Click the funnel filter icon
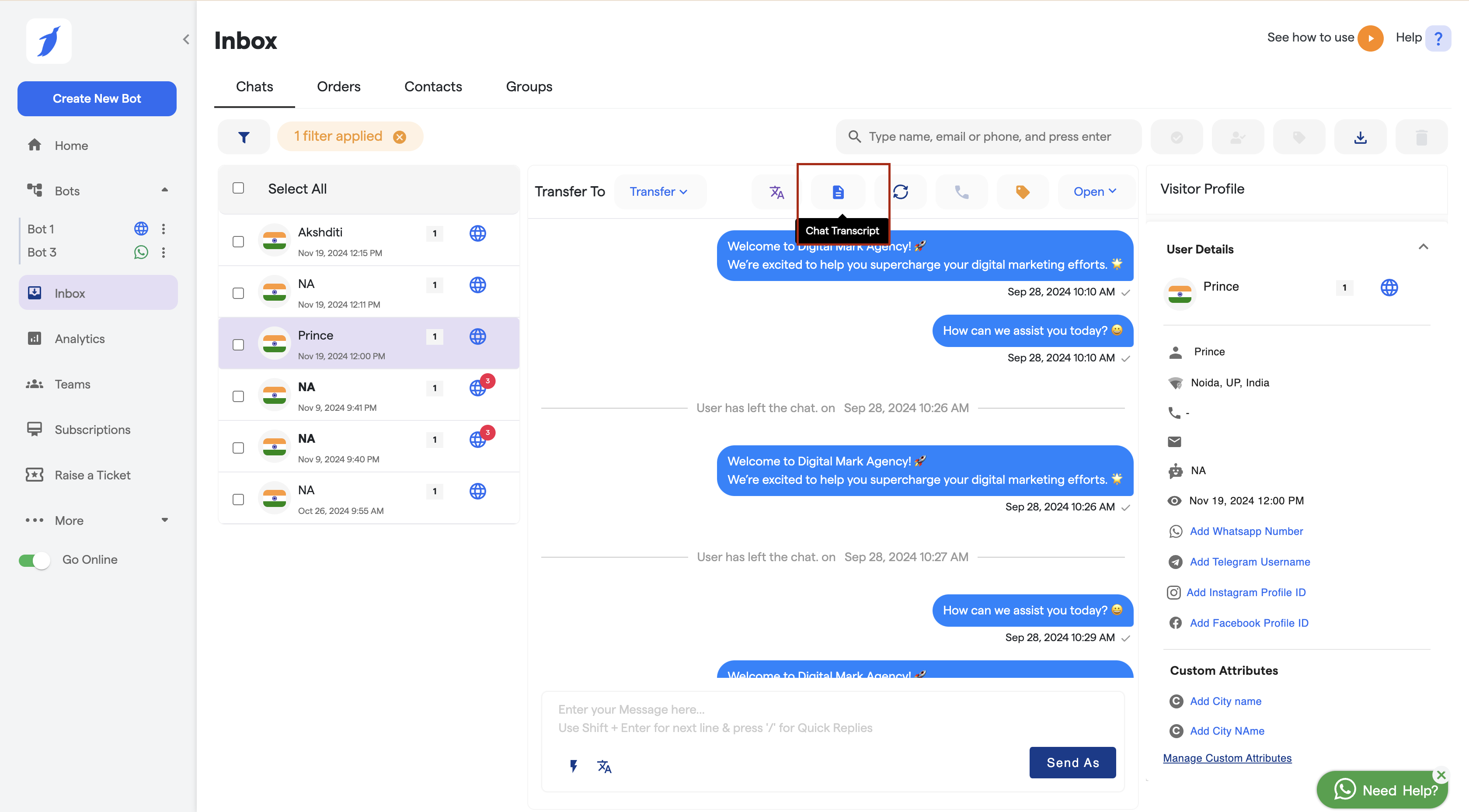 click(244, 137)
